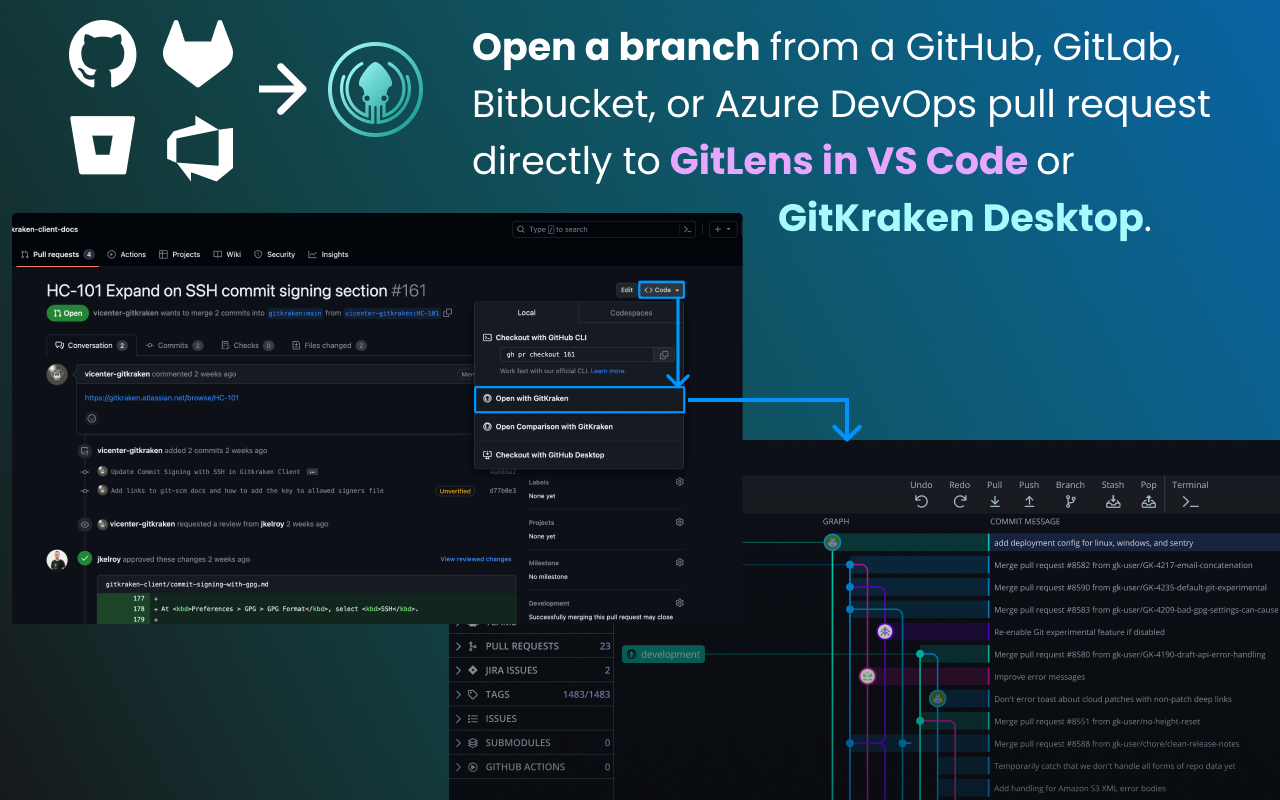Copy the gh pr checkout command
This screenshot has width=1280, height=800.
[663, 355]
